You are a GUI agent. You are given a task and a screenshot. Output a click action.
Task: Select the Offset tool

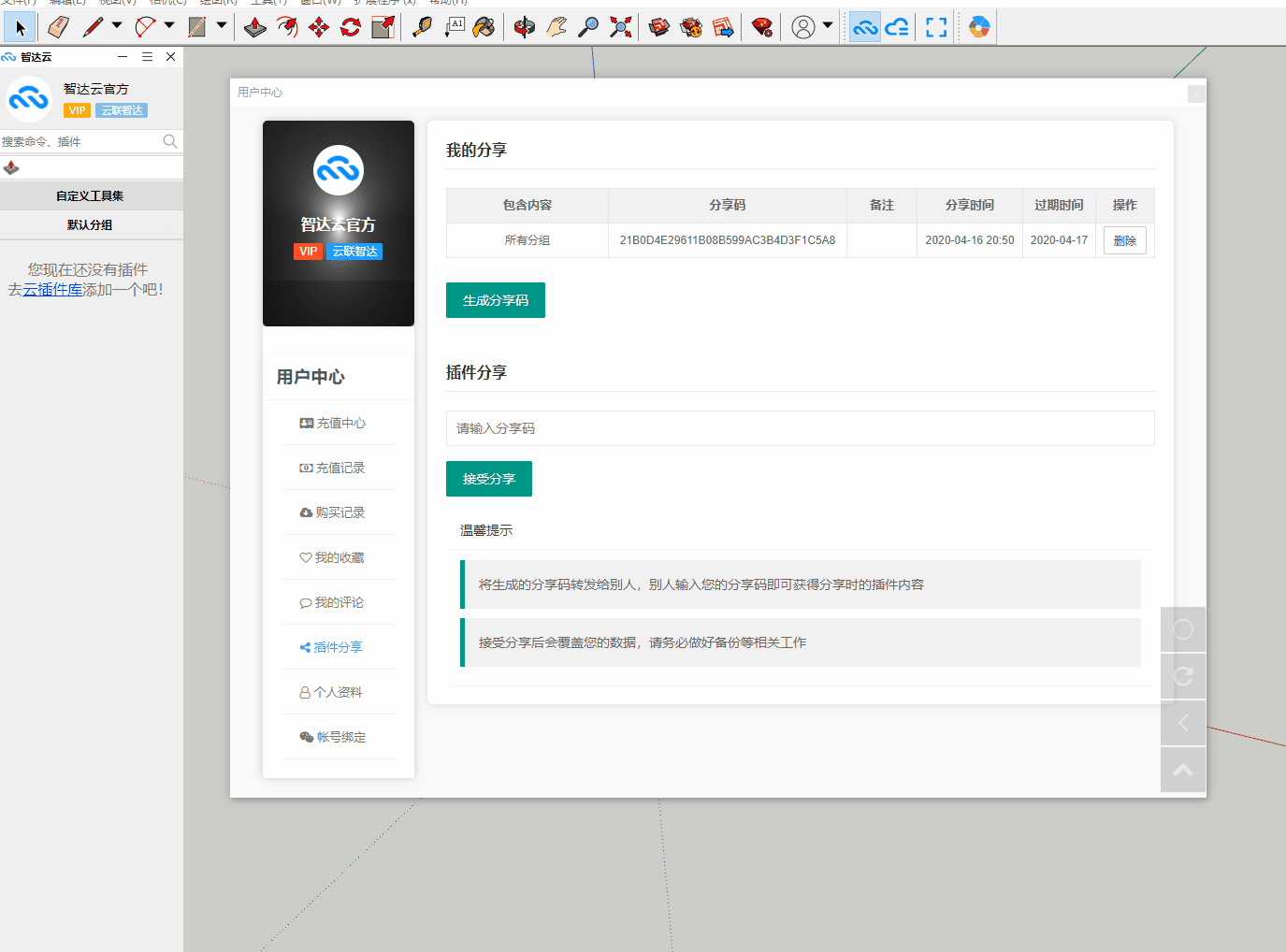click(x=287, y=27)
